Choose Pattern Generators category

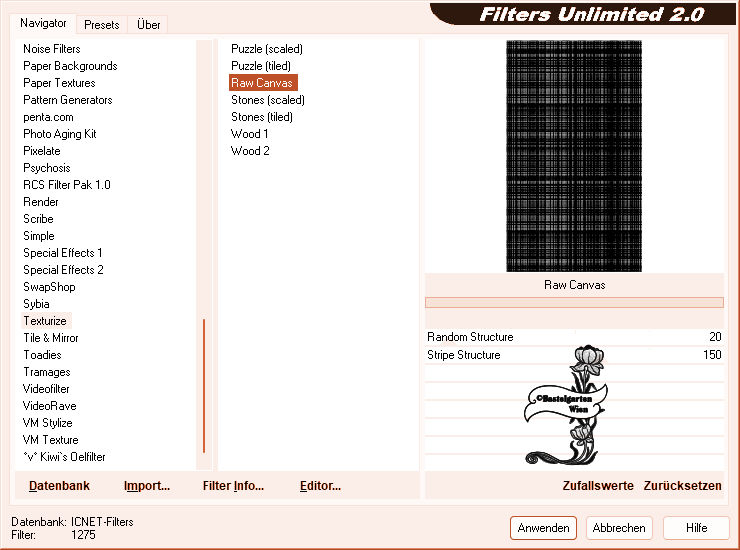(x=68, y=100)
